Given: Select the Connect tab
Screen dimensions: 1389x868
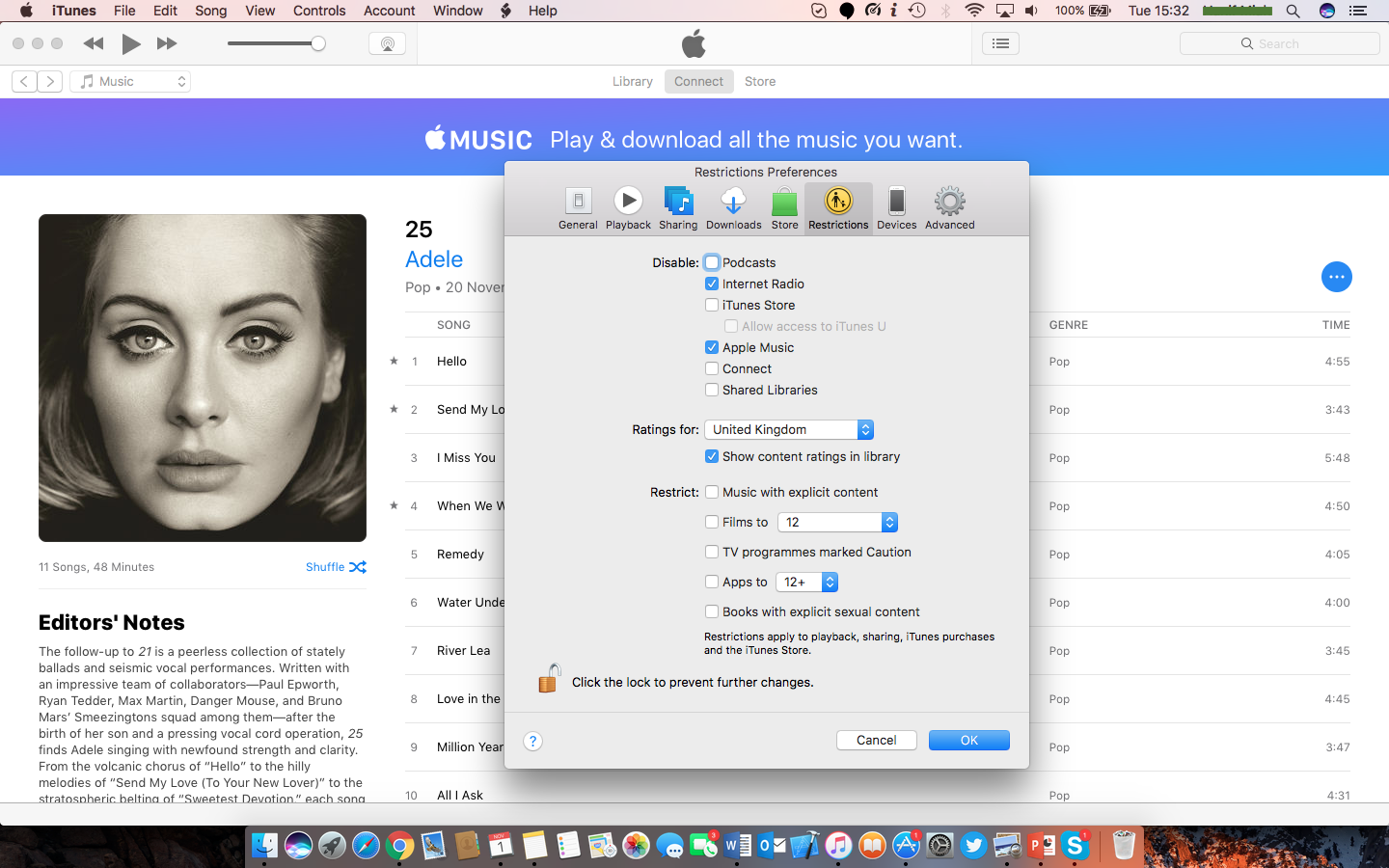Looking at the screenshot, I should (698, 82).
